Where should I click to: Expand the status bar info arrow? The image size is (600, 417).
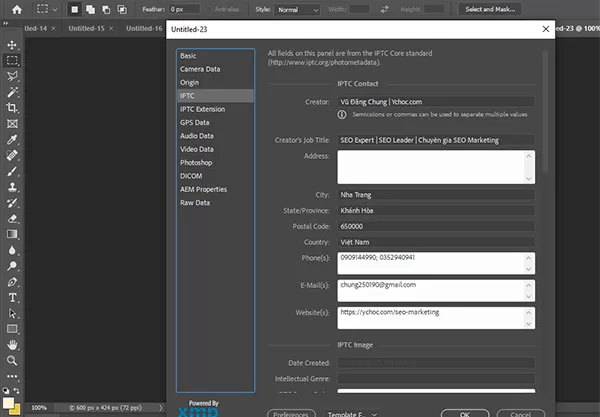(x=161, y=408)
